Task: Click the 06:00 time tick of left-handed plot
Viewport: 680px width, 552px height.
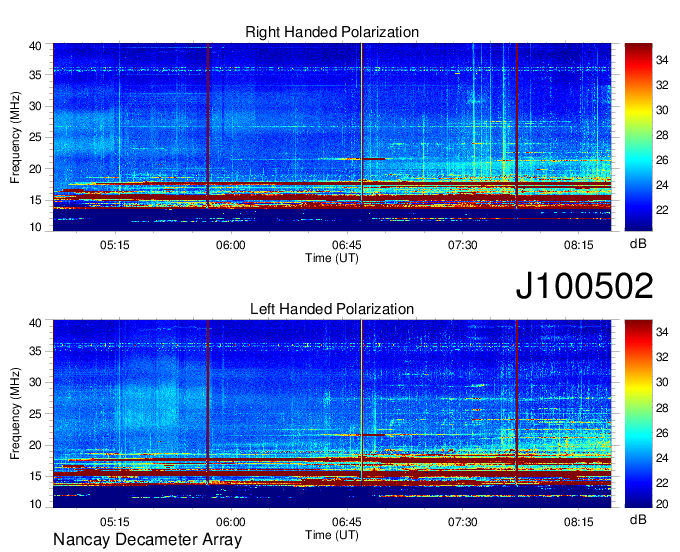Action: 231,522
